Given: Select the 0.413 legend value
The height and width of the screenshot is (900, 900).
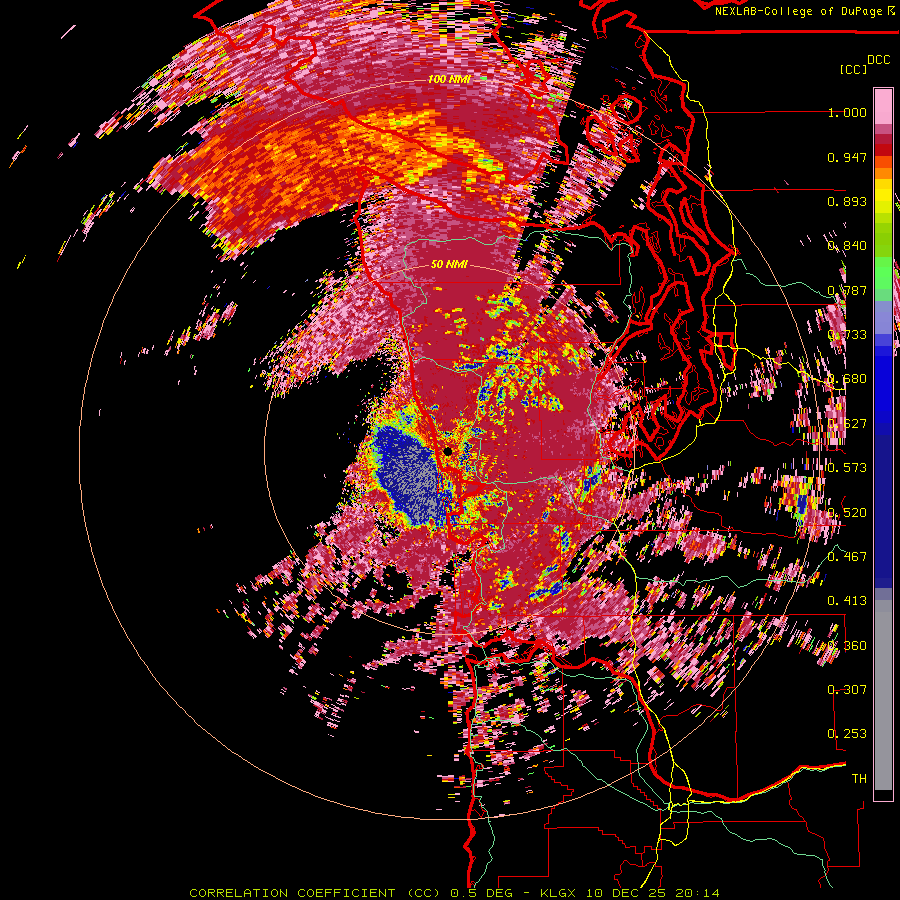Looking at the screenshot, I should (x=847, y=601).
